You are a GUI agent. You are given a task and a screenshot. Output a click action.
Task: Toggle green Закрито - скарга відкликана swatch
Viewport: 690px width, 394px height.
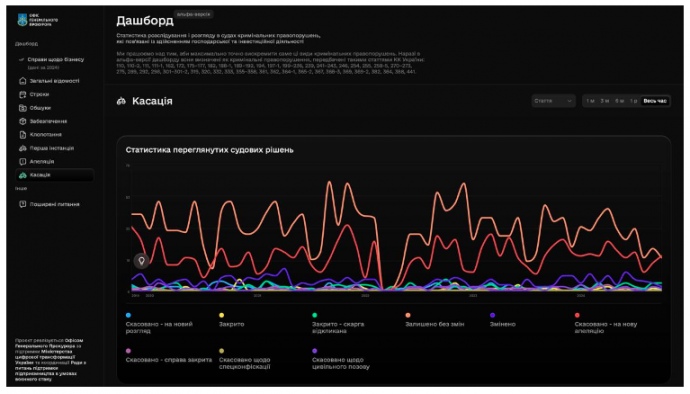315,315
